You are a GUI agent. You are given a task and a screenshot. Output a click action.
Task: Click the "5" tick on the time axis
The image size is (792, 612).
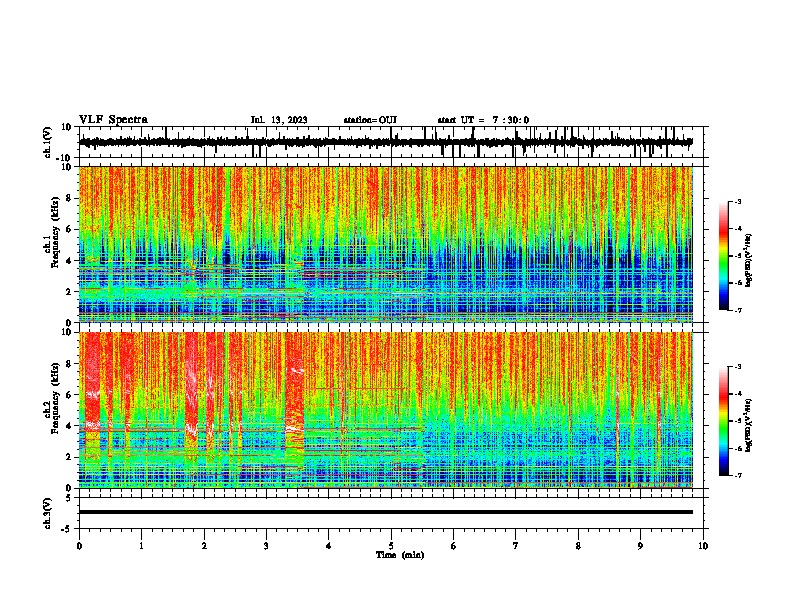point(391,546)
